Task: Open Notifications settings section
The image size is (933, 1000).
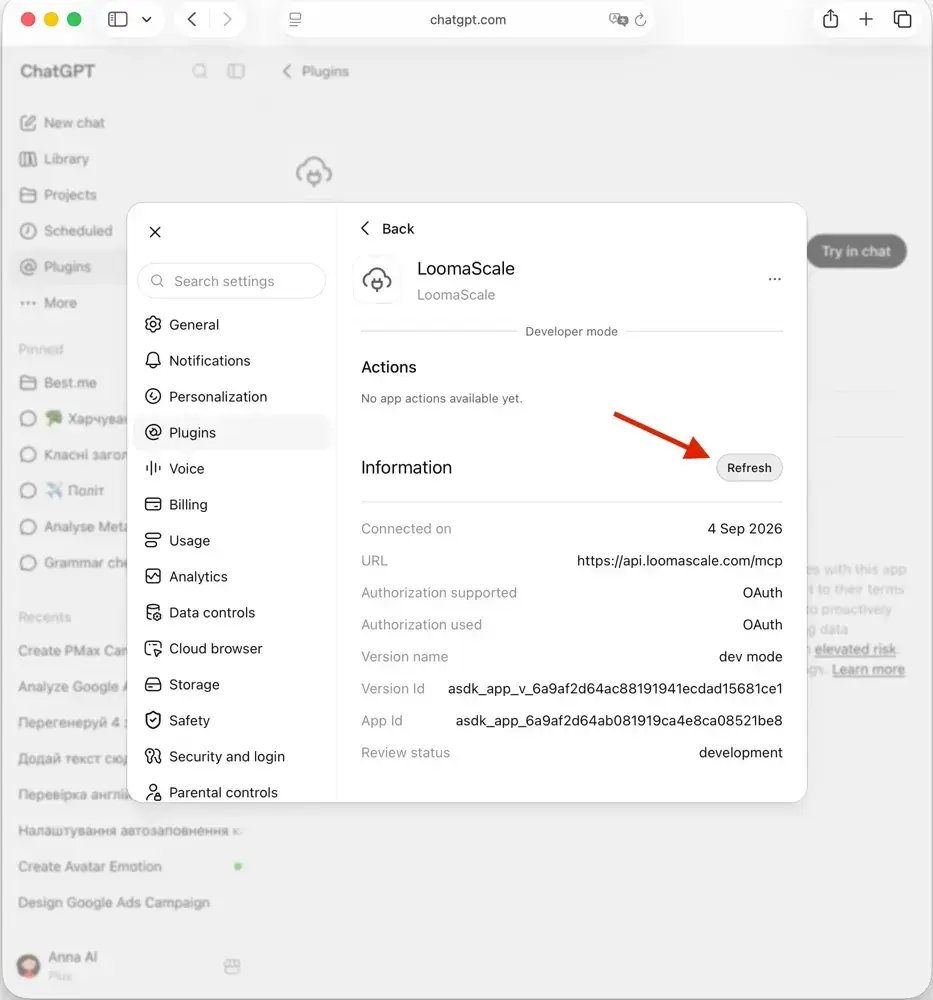Action: point(233,360)
